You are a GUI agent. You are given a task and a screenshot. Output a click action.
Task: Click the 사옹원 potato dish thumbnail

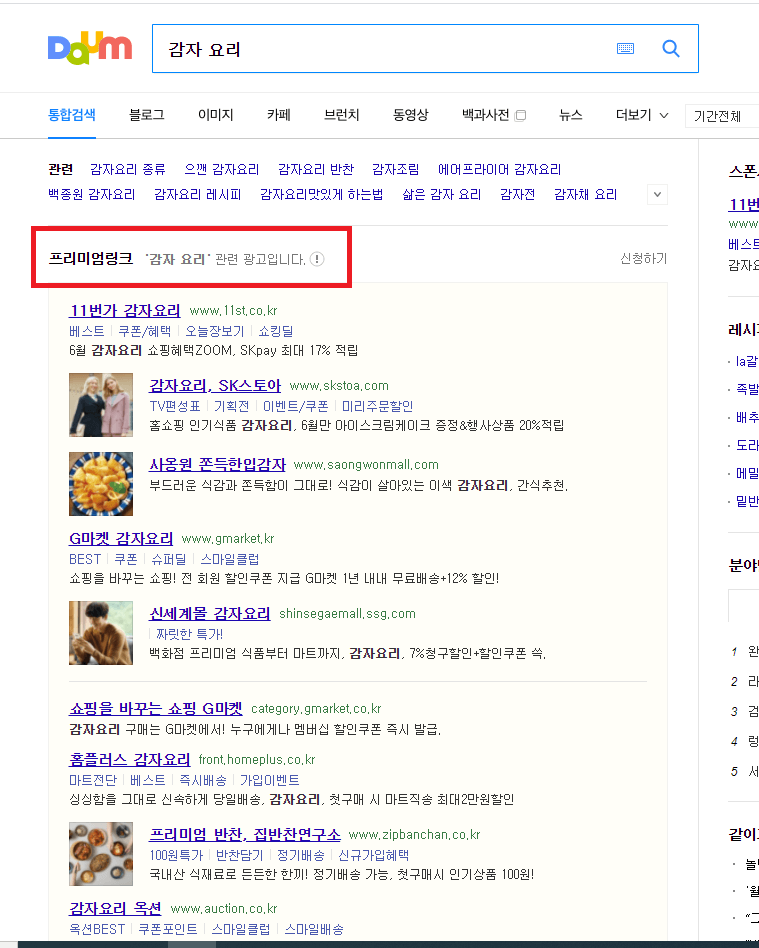tap(101, 484)
